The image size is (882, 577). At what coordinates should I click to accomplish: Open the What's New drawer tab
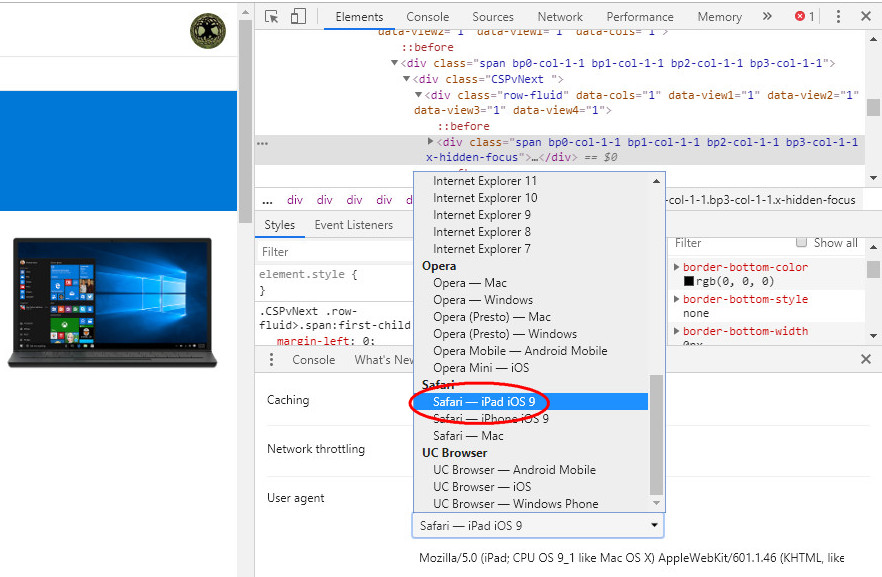coord(384,360)
